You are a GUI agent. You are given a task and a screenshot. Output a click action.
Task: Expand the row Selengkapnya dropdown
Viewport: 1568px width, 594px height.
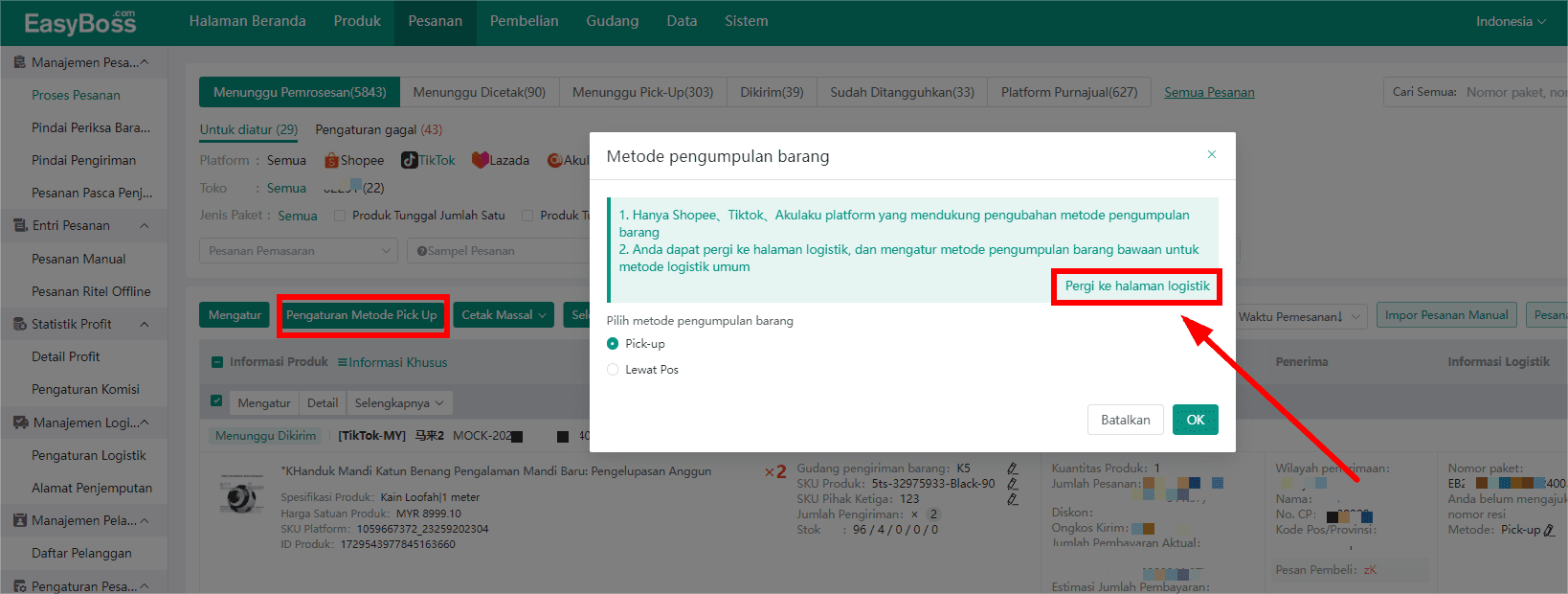[399, 403]
